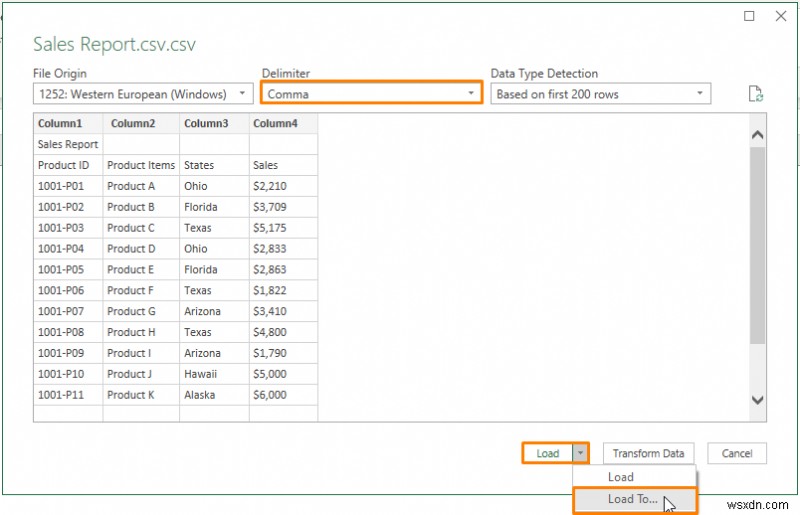This screenshot has height=515, width=800.
Task: Click the Transform Data button
Action: coord(648,453)
